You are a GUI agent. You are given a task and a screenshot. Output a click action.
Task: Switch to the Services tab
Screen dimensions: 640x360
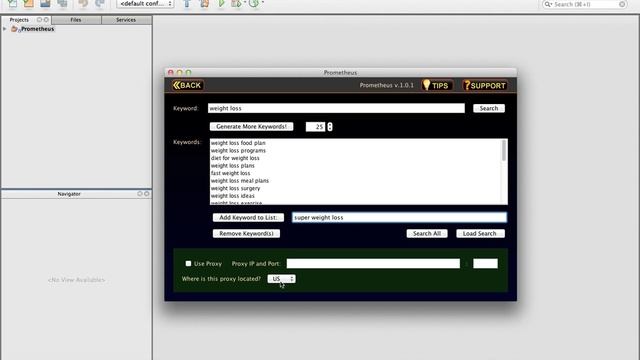(x=126, y=20)
